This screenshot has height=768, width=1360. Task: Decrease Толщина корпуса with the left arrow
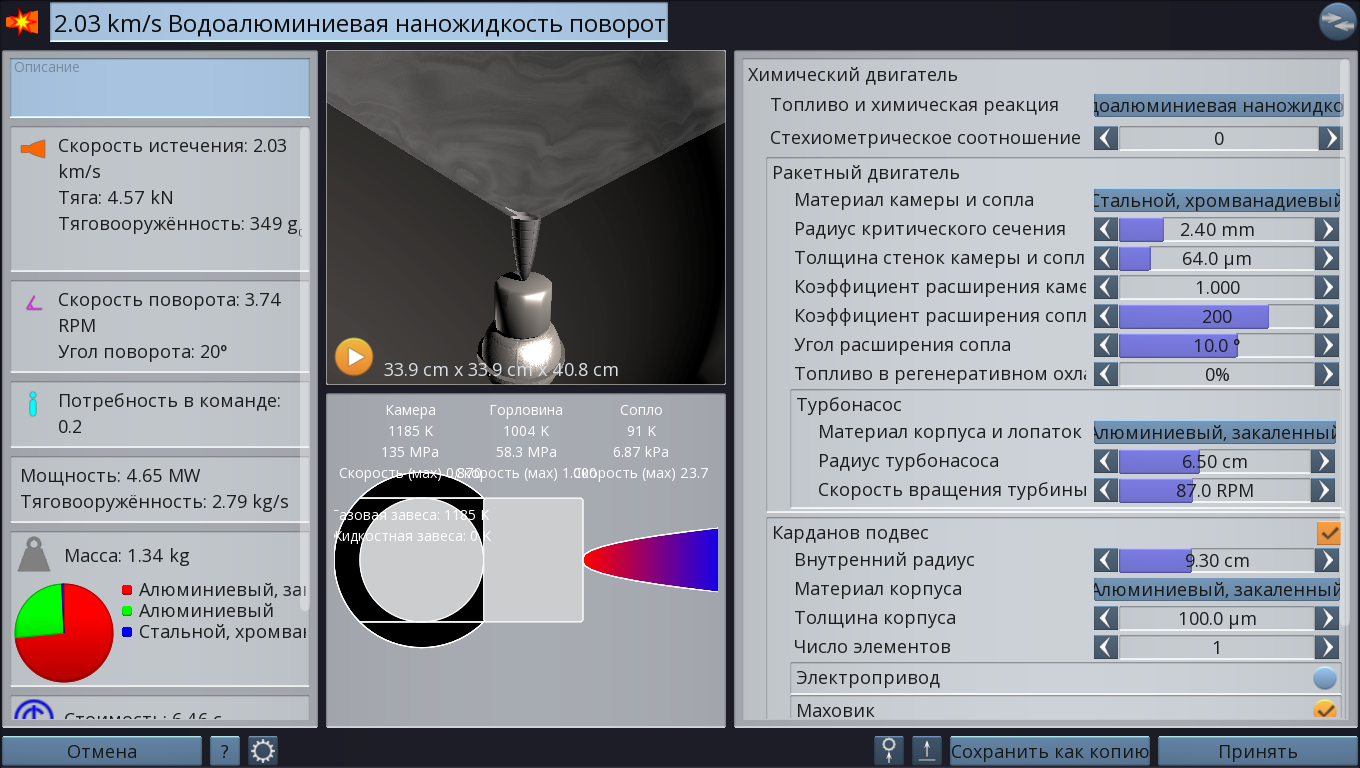pyautogui.click(x=1106, y=619)
